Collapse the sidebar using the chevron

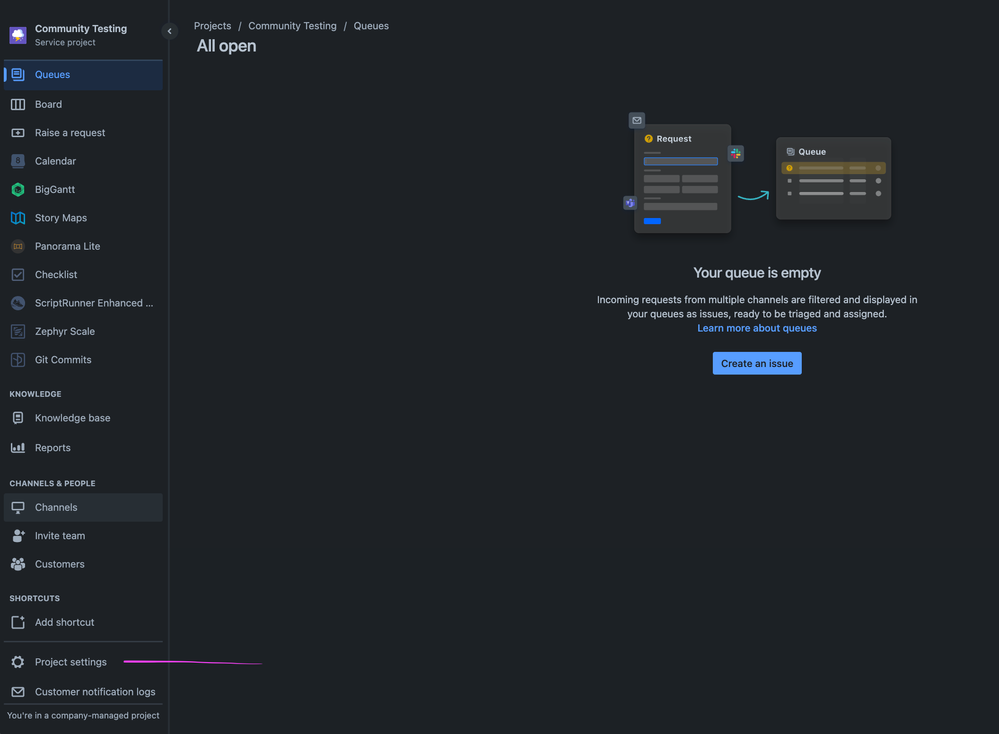169,31
